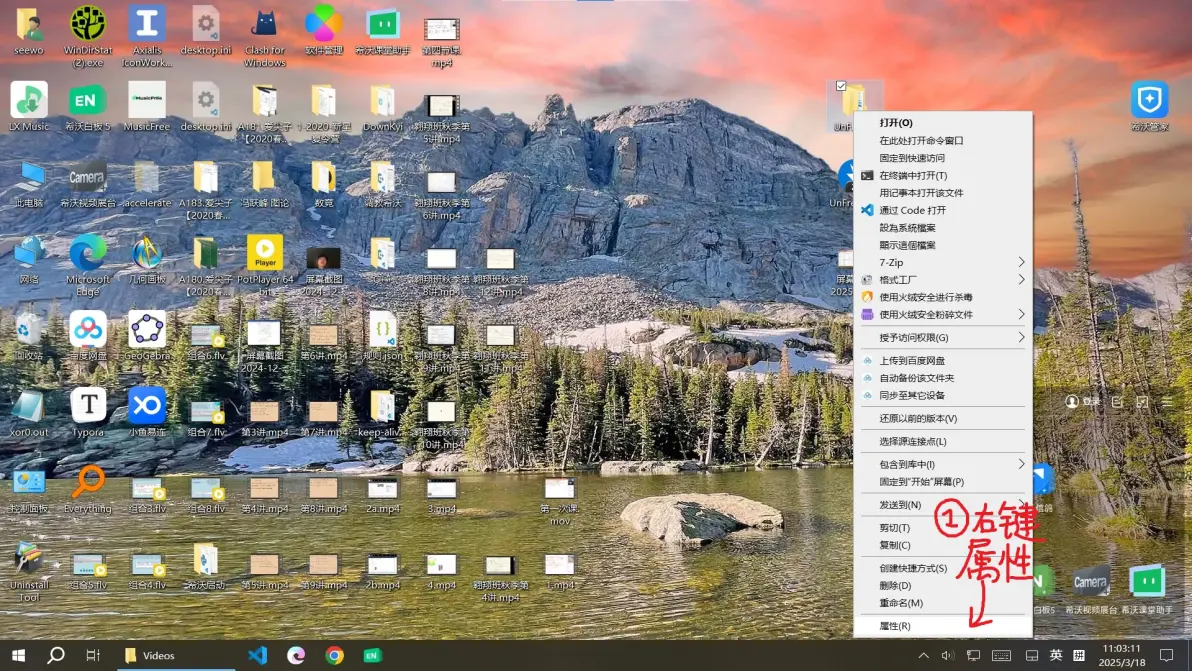Toggle the 英 input language indicator
The width and height of the screenshot is (1192, 671).
click(1056, 655)
